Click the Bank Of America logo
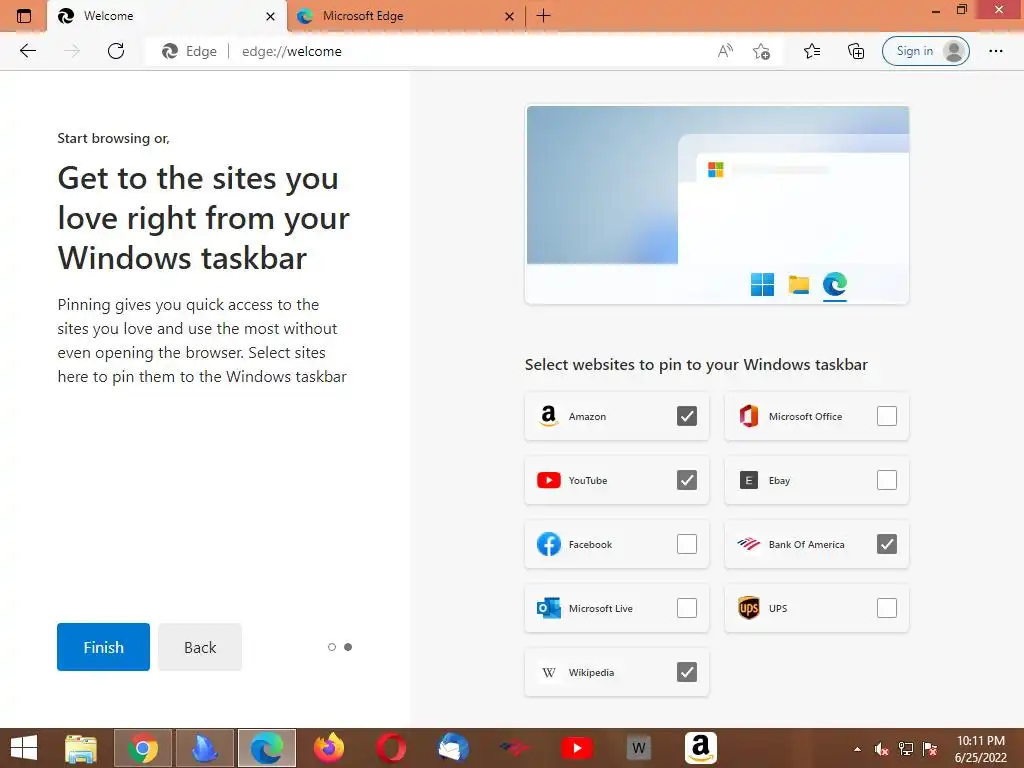This screenshot has height=768, width=1024. [x=748, y=543]
